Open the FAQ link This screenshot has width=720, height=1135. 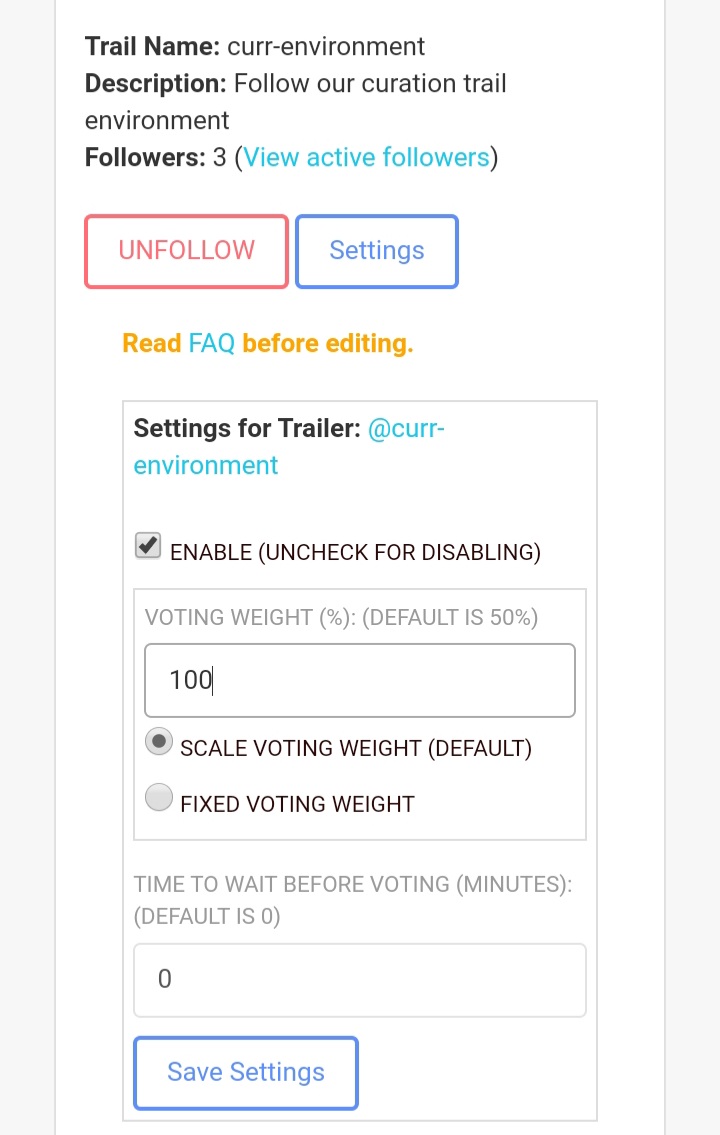coord(212,343)
